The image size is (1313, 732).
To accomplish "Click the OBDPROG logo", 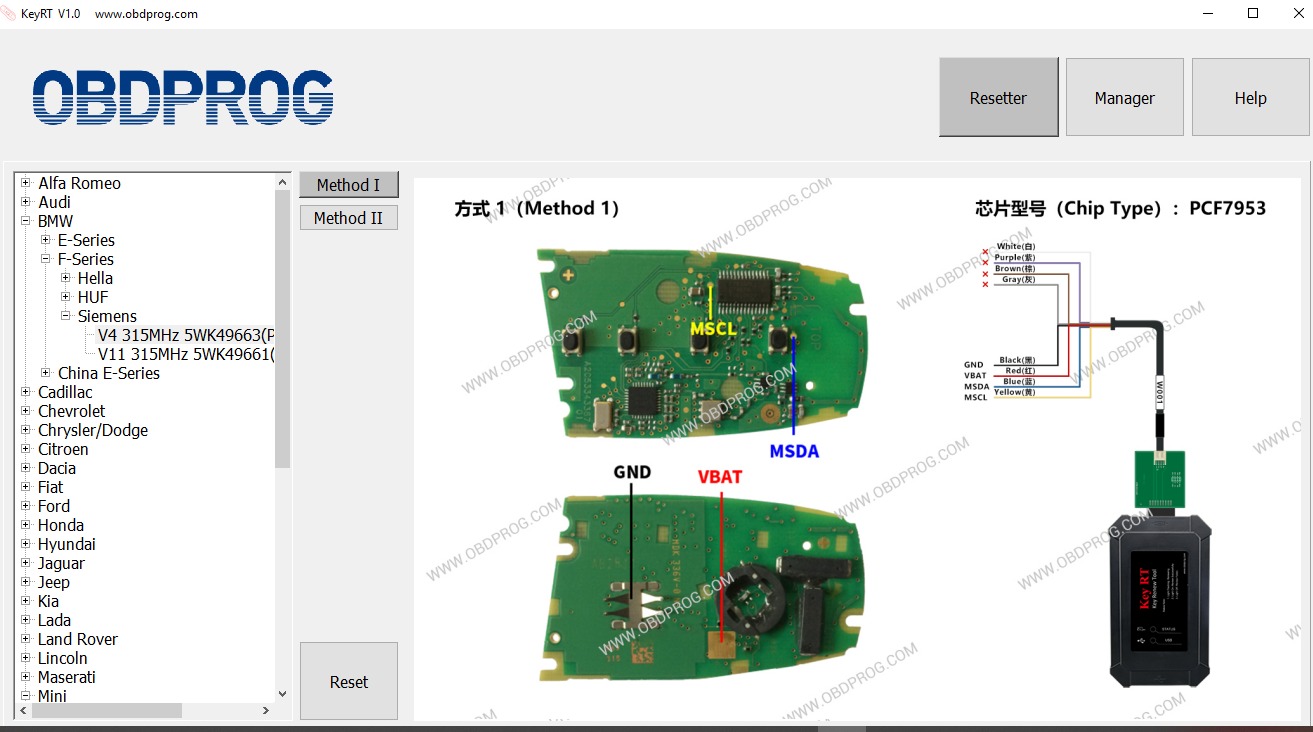I will 183,98.
